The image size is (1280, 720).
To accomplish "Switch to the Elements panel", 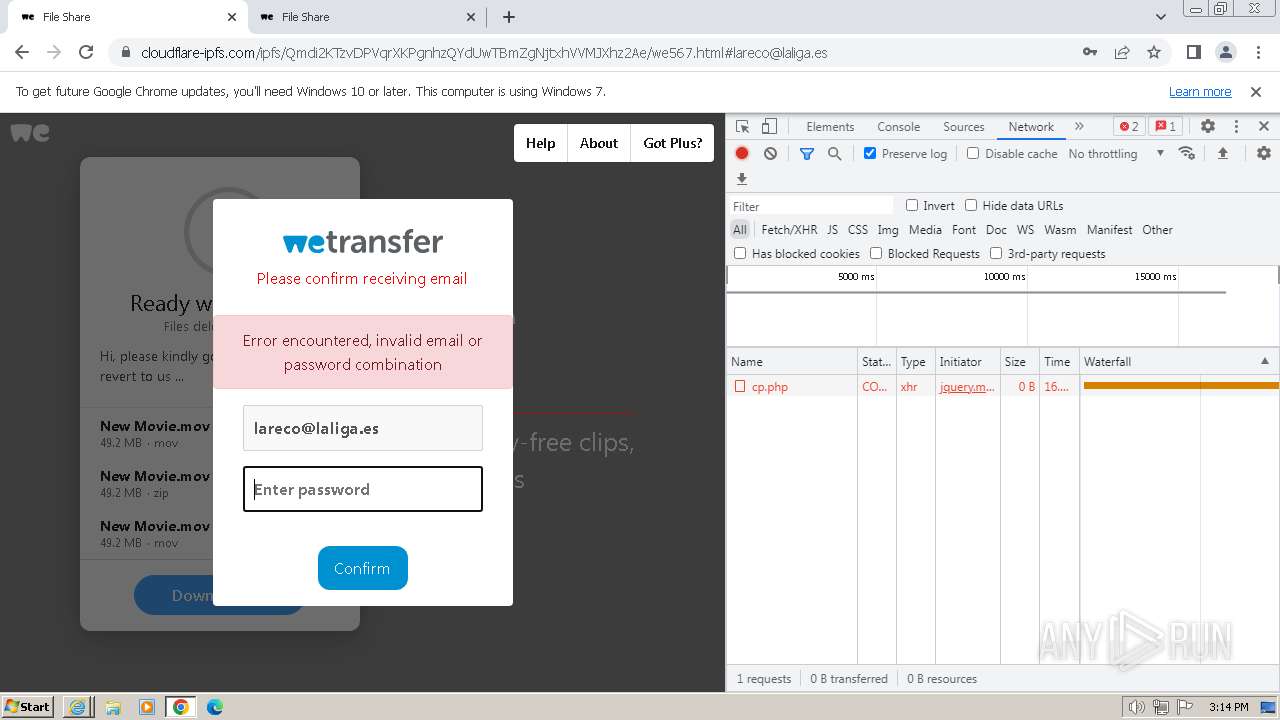I will coord(830,127).
